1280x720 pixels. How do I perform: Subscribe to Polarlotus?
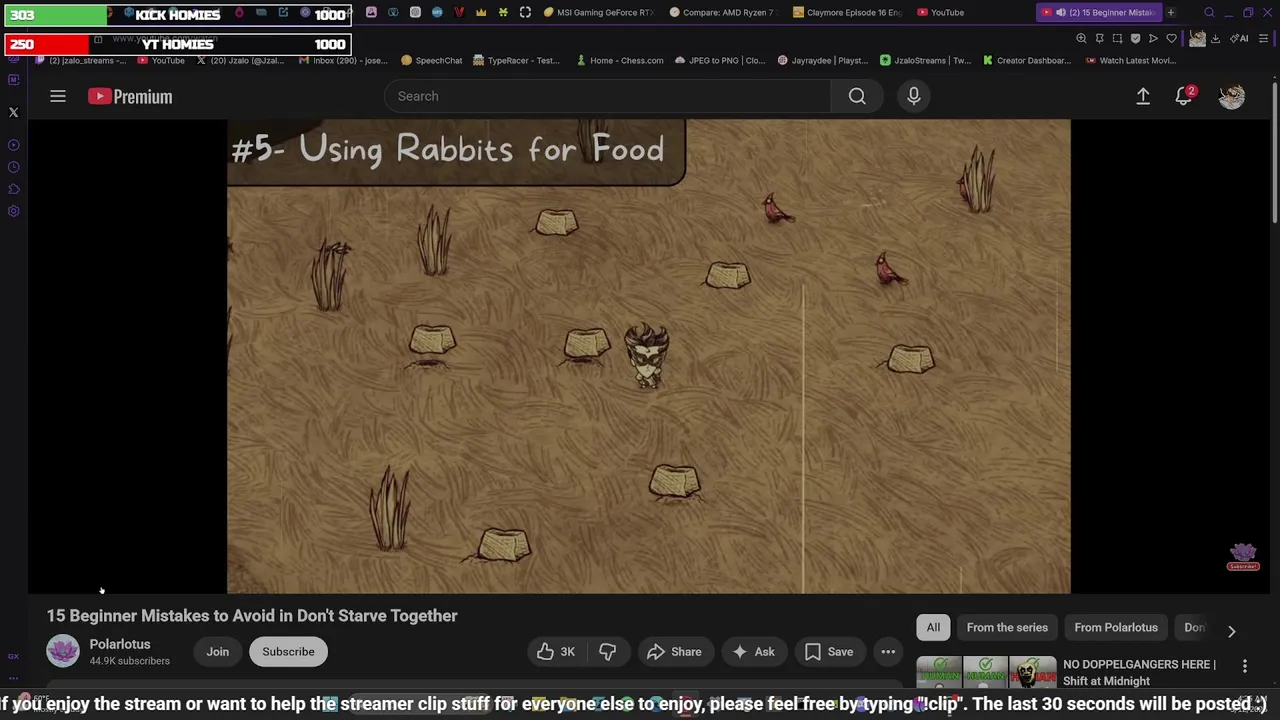pyautogui.click(x=288, y=652)
